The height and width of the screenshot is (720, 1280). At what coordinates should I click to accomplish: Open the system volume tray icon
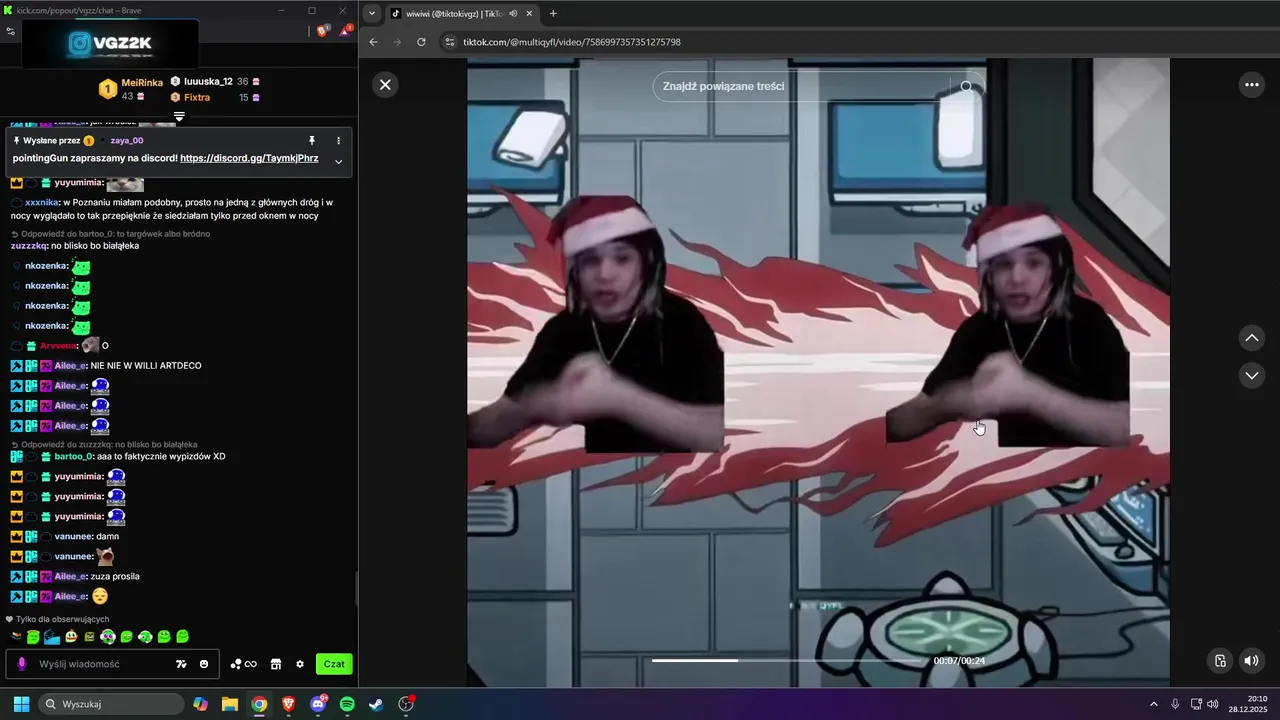pos(1212,704)
